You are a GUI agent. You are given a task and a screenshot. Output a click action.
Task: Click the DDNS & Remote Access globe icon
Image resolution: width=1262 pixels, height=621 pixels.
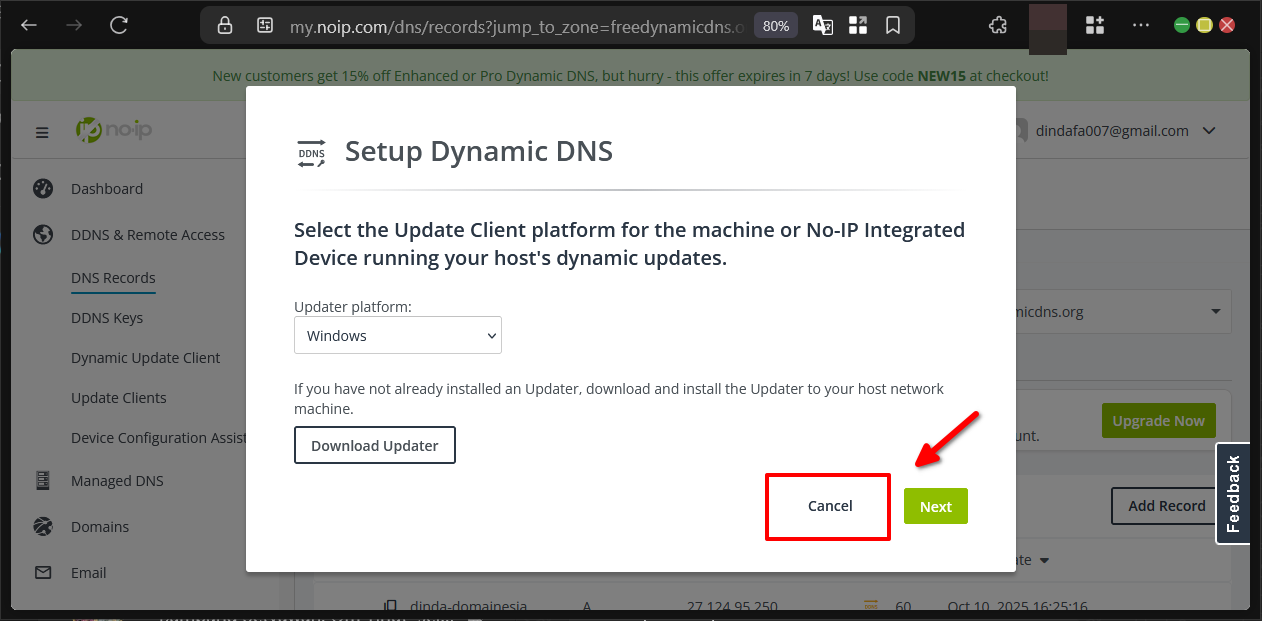point(43,234)
